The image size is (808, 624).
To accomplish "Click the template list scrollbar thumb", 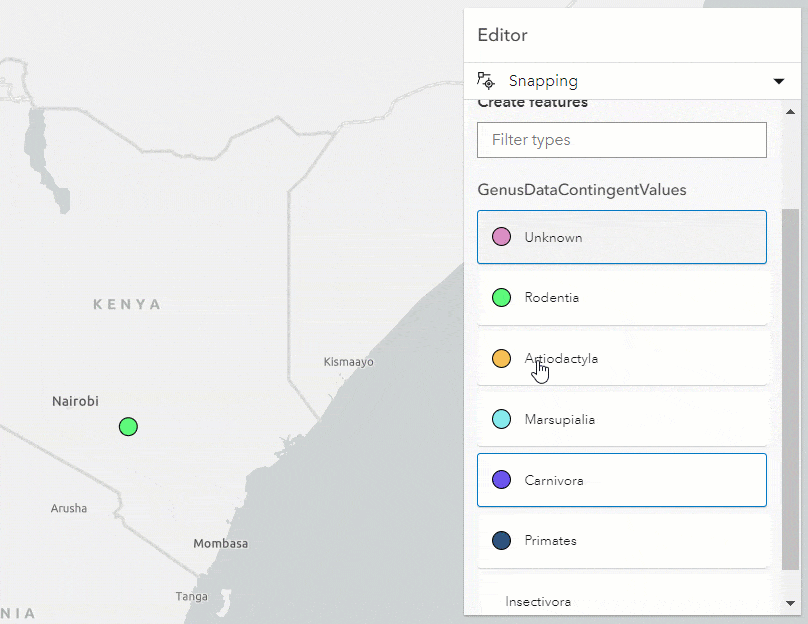I will [790, 389].
